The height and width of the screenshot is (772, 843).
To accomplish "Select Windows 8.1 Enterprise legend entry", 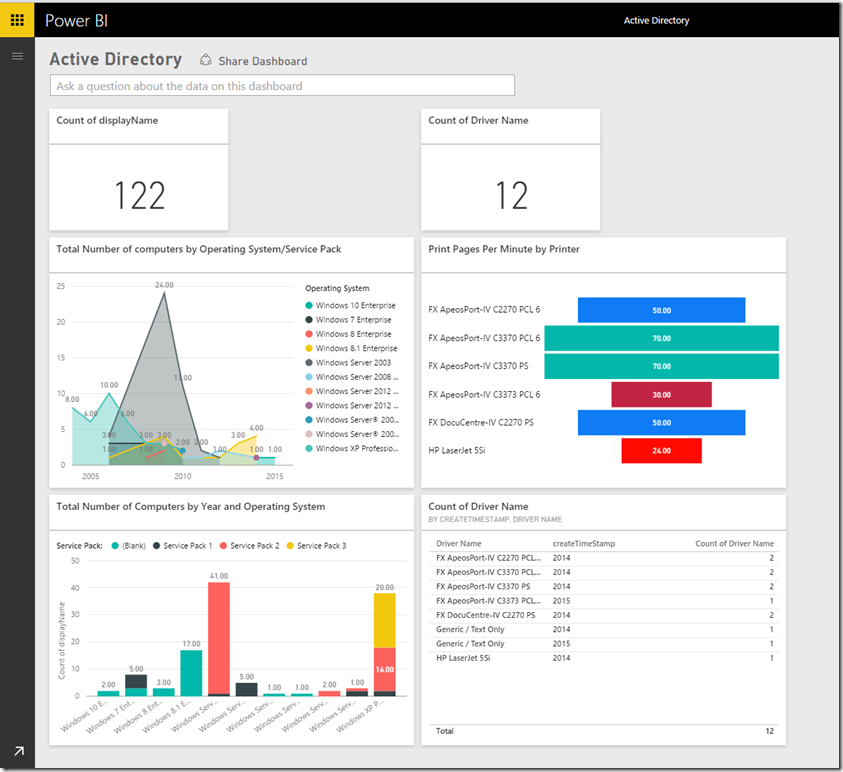I will (x=351, y=348).
